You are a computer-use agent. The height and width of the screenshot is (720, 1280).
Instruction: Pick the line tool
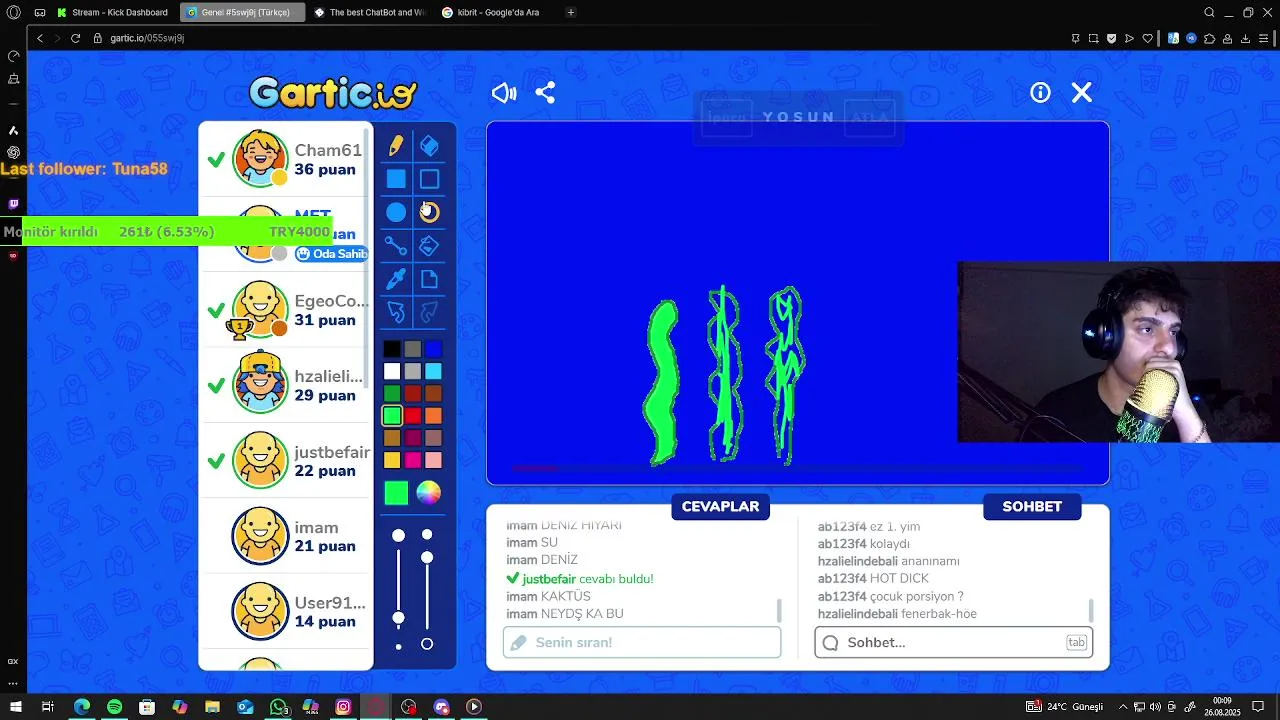coord(396,245)
